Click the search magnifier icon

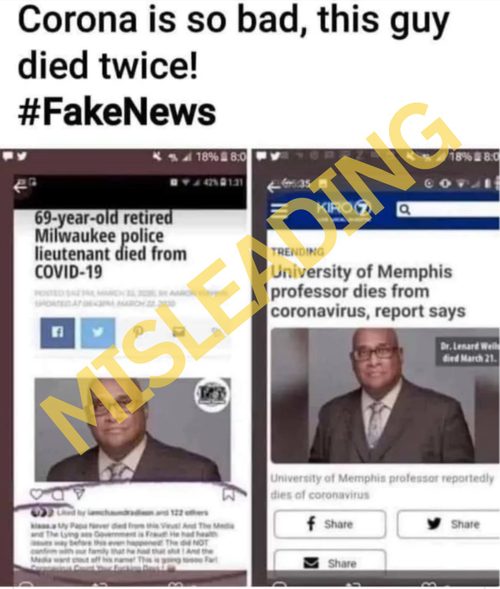(404, 209)
